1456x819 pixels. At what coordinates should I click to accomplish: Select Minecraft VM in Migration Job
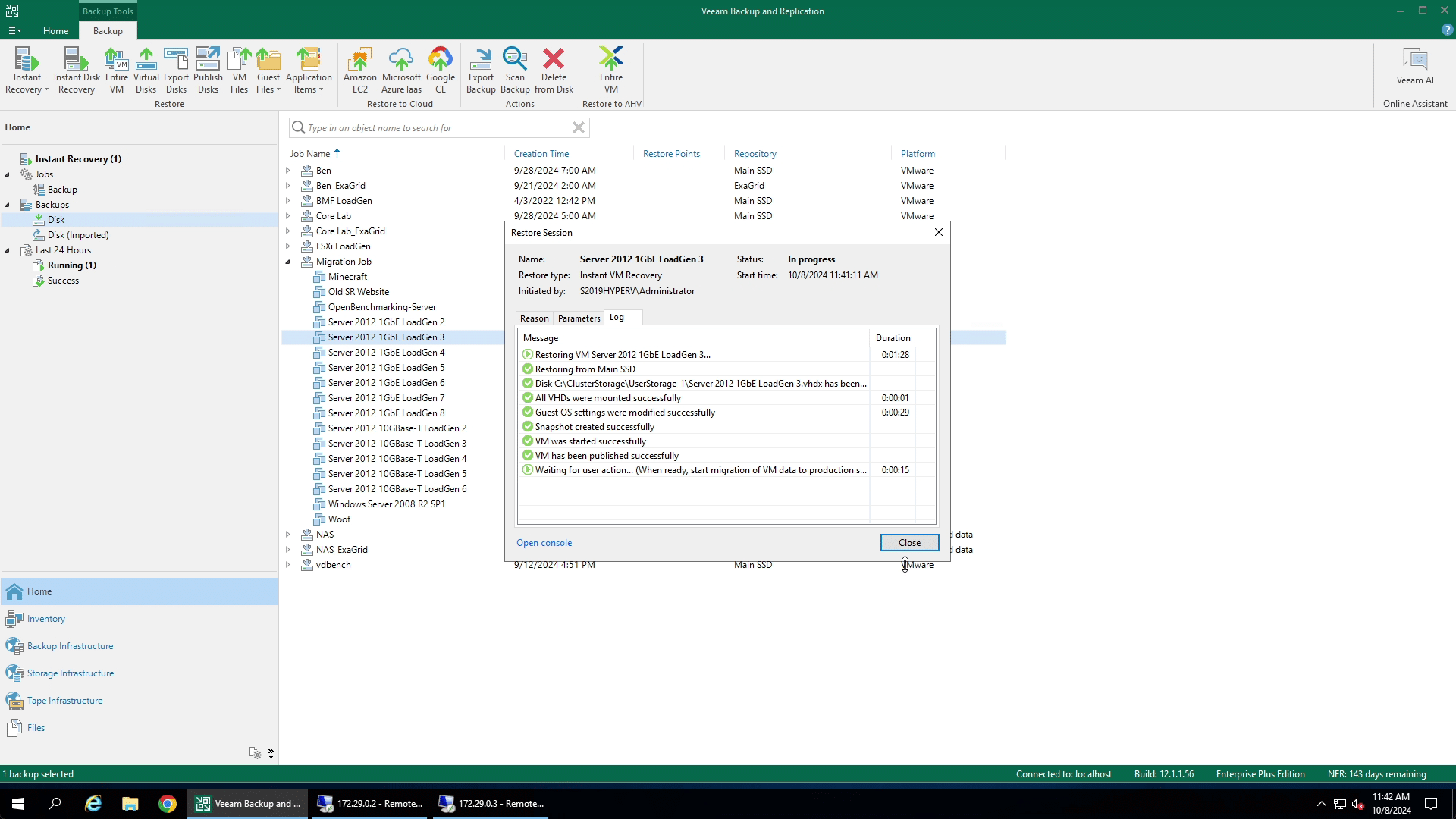347,277
